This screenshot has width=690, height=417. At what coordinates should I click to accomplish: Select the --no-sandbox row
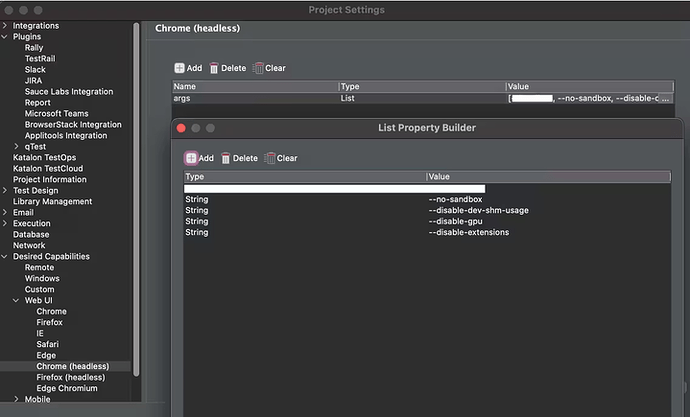point(427,199)
